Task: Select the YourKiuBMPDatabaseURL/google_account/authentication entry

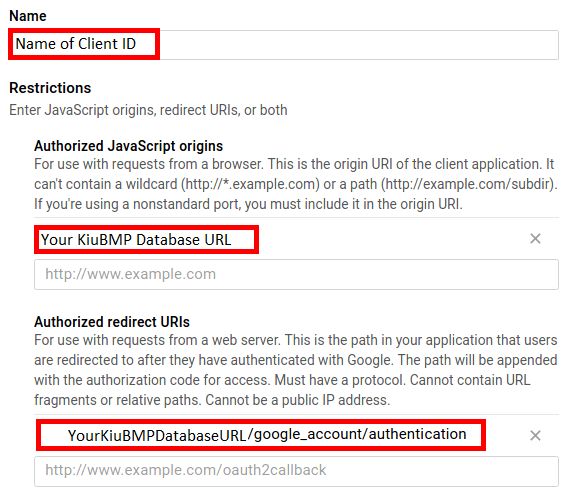Action: pyautogui.click(x=261, y=435)
